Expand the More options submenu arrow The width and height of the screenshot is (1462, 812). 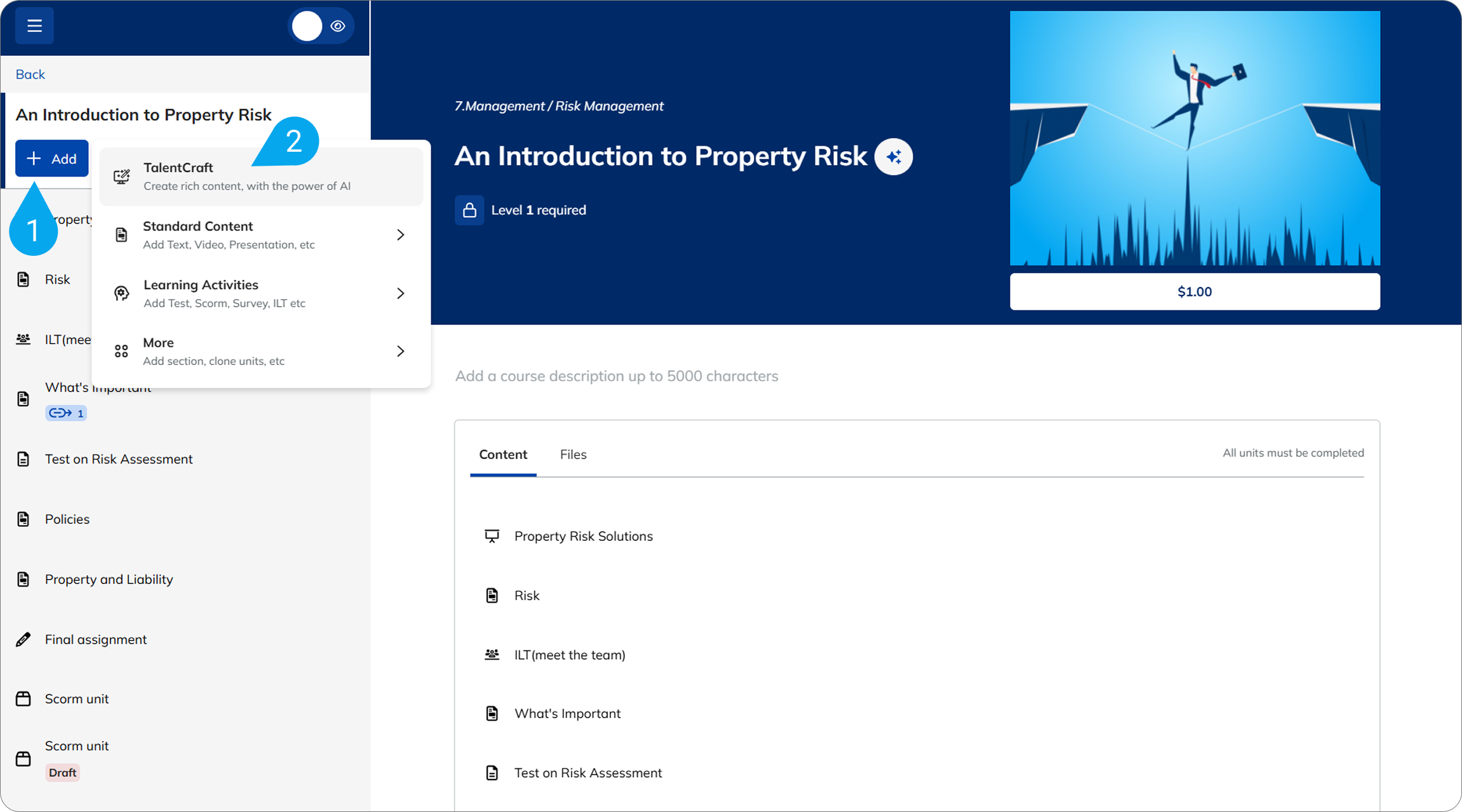(400, 351)
